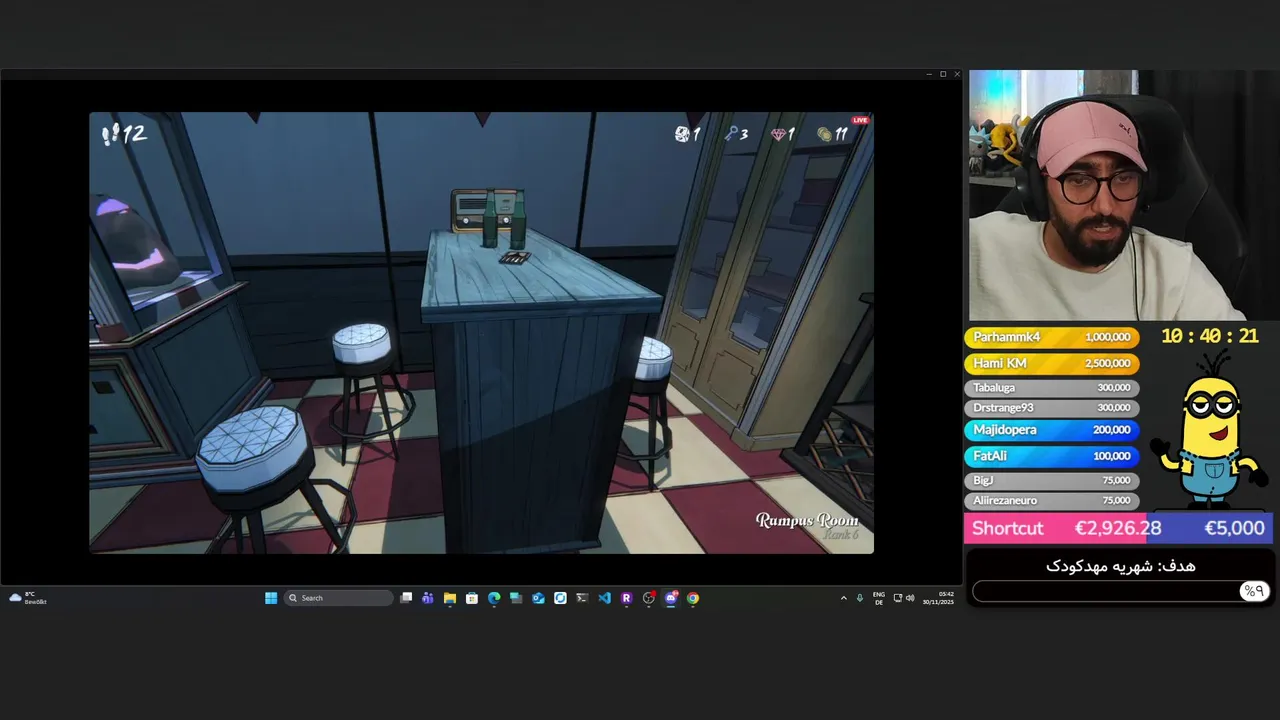Click the goal progress bar

click(1119, 591)
